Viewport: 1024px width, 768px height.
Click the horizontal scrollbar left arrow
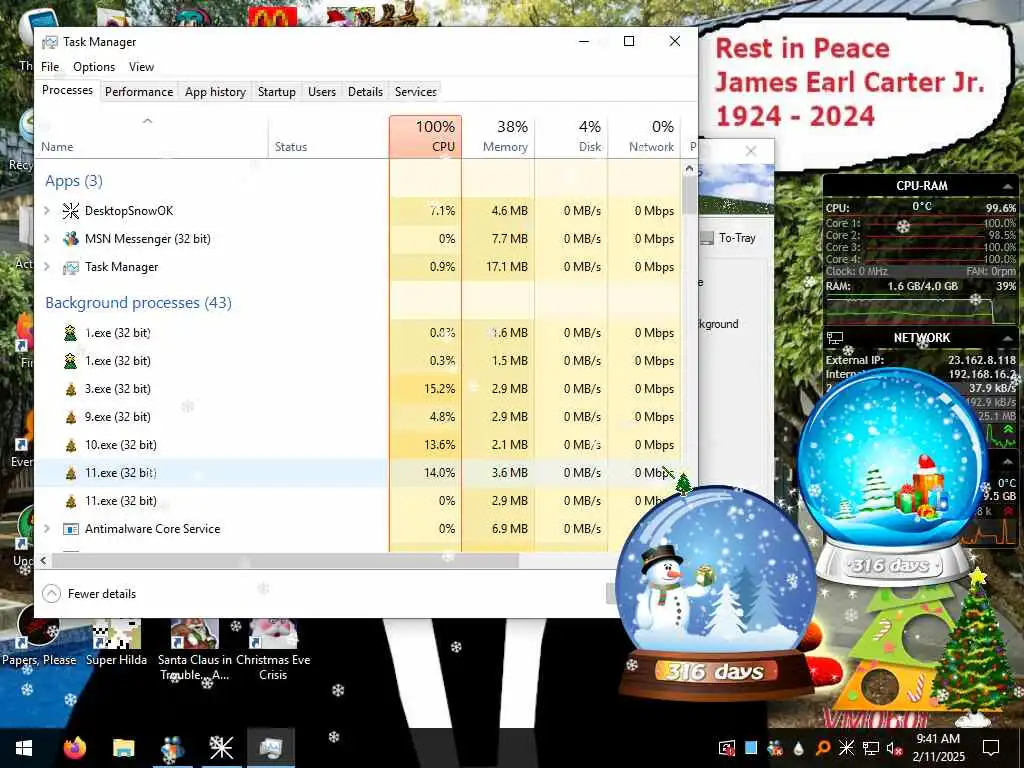point(44,560)
